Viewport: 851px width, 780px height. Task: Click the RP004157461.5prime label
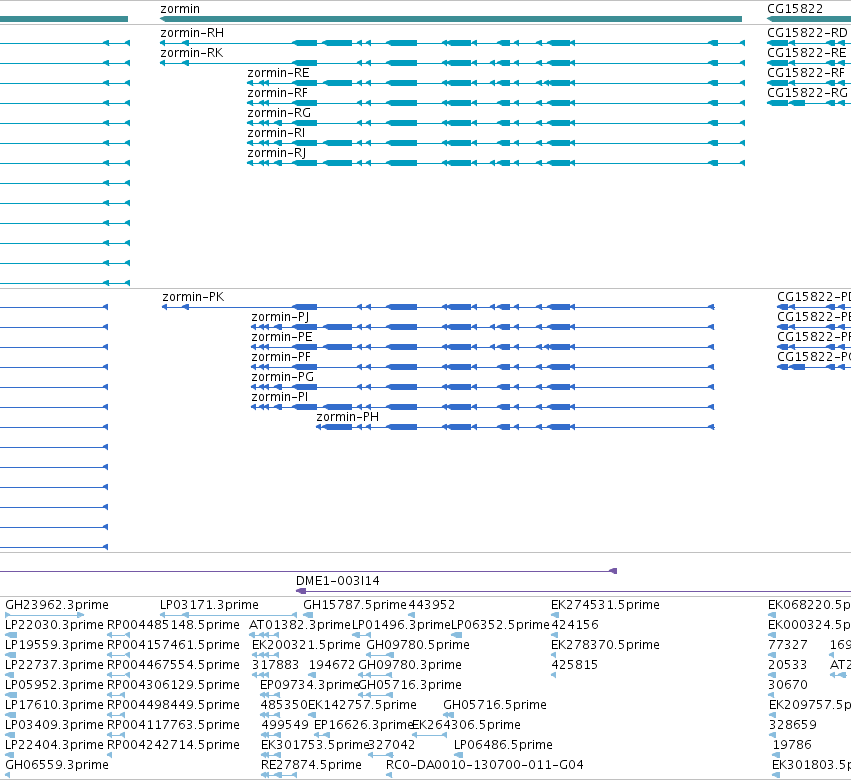tap(173, 645)
